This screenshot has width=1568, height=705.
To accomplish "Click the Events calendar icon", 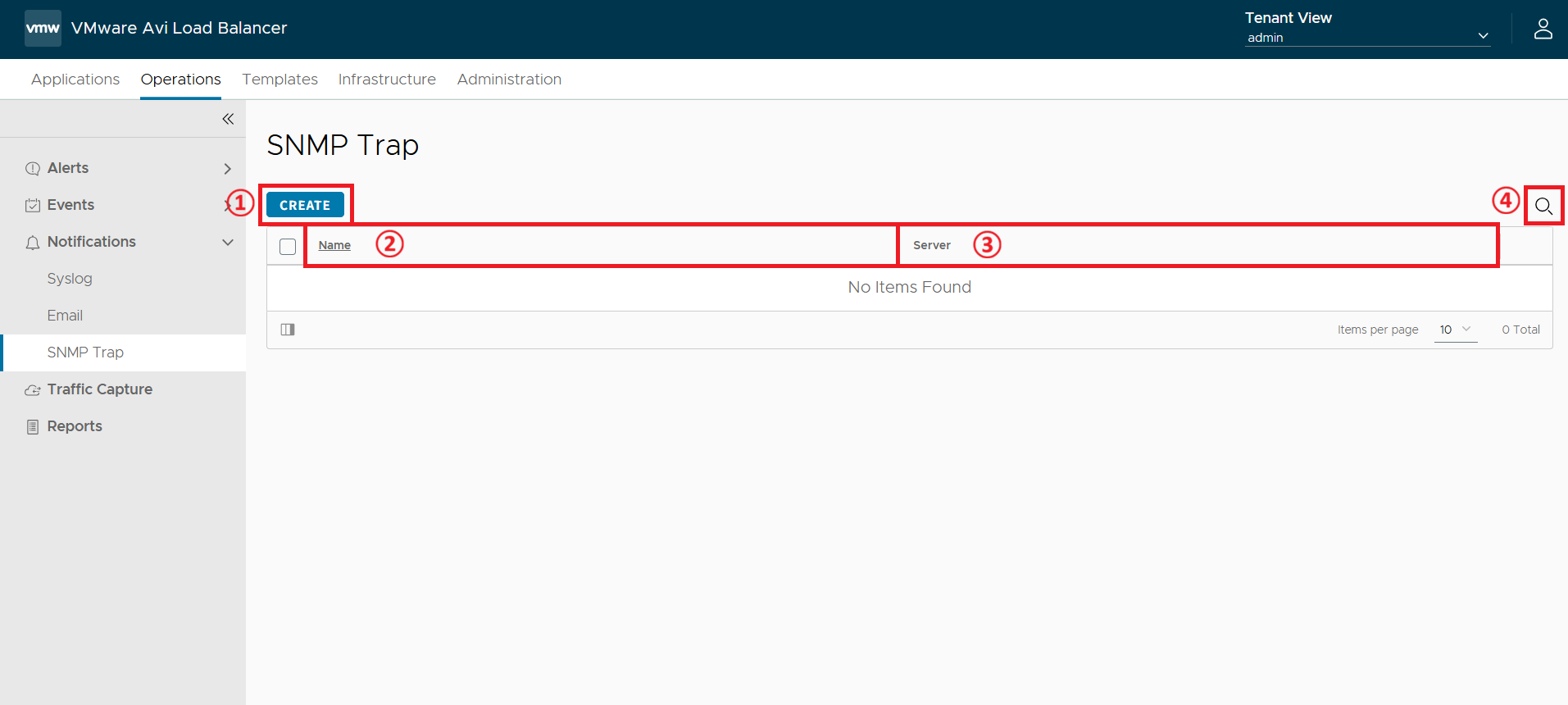I will point(33,206).
